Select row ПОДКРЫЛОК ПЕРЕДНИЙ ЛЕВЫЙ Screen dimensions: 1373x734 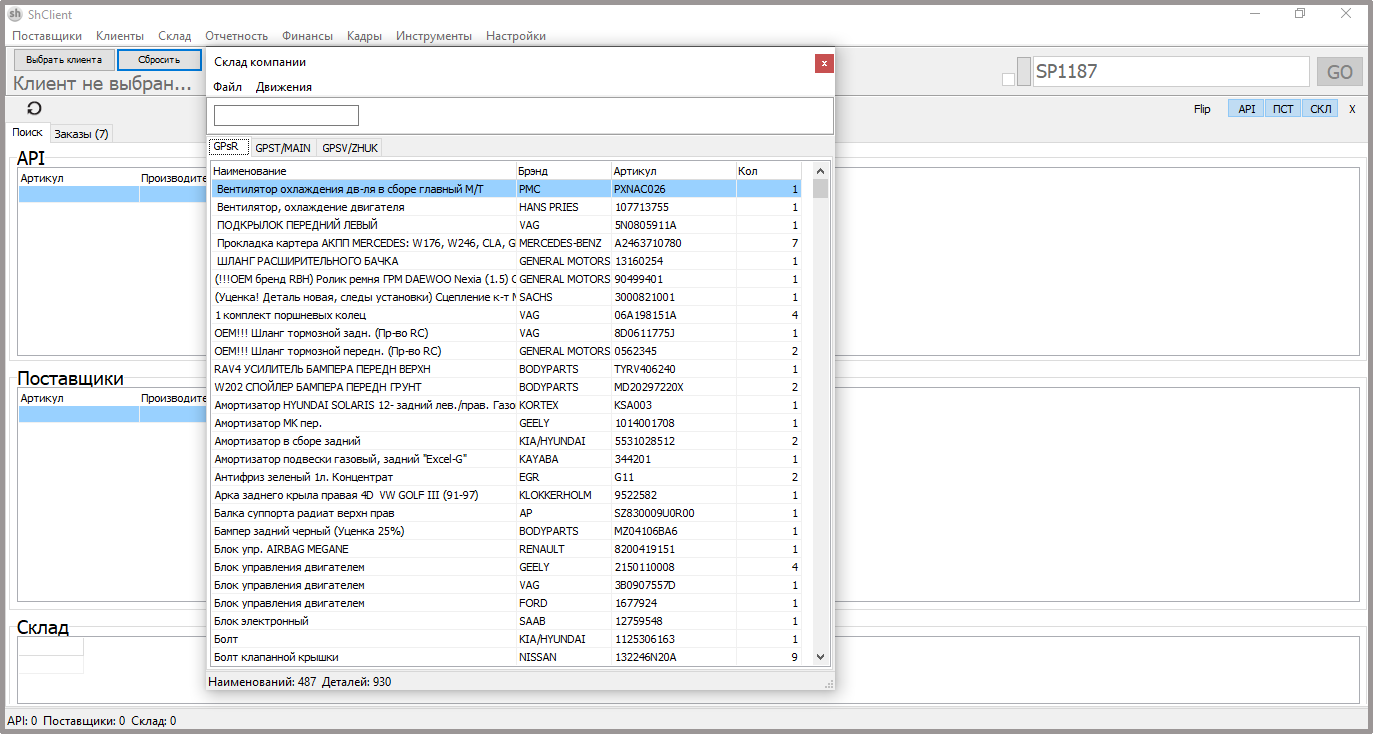click(506, 225)
